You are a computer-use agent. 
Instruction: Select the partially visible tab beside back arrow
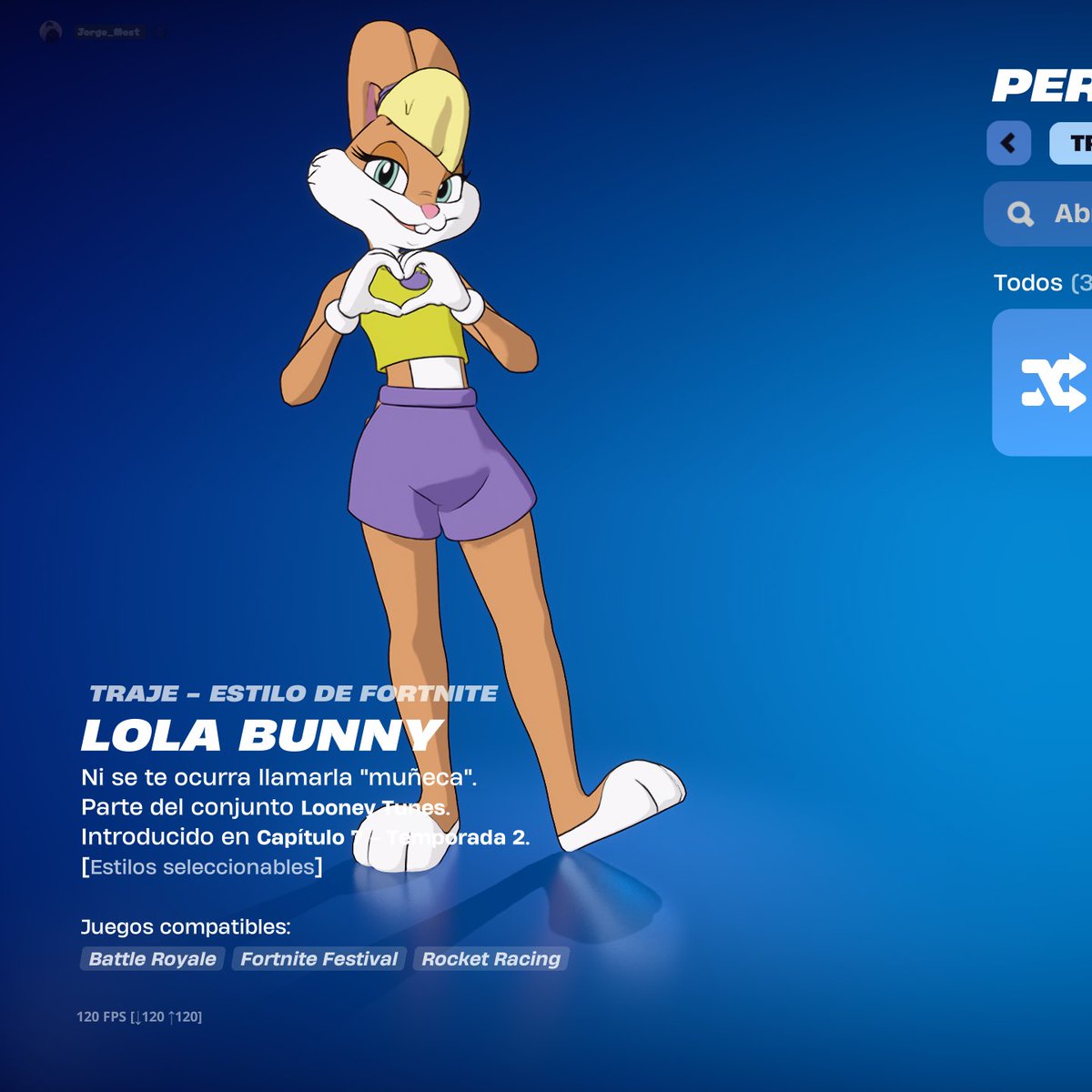(x=1071, y=143)
